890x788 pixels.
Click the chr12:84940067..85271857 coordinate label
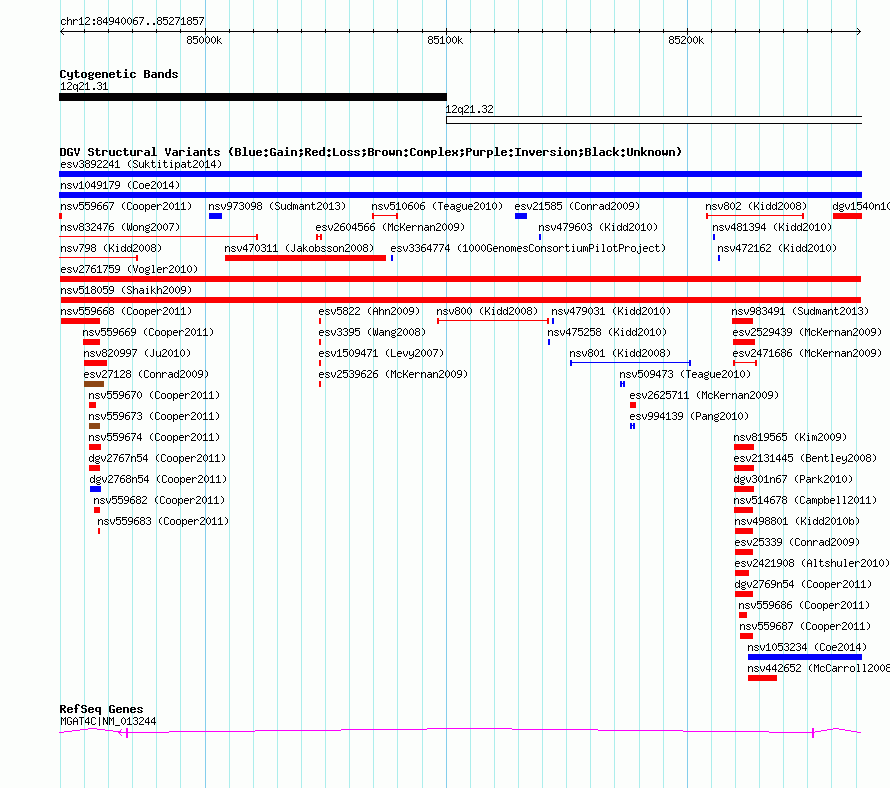tap(132, 21)
